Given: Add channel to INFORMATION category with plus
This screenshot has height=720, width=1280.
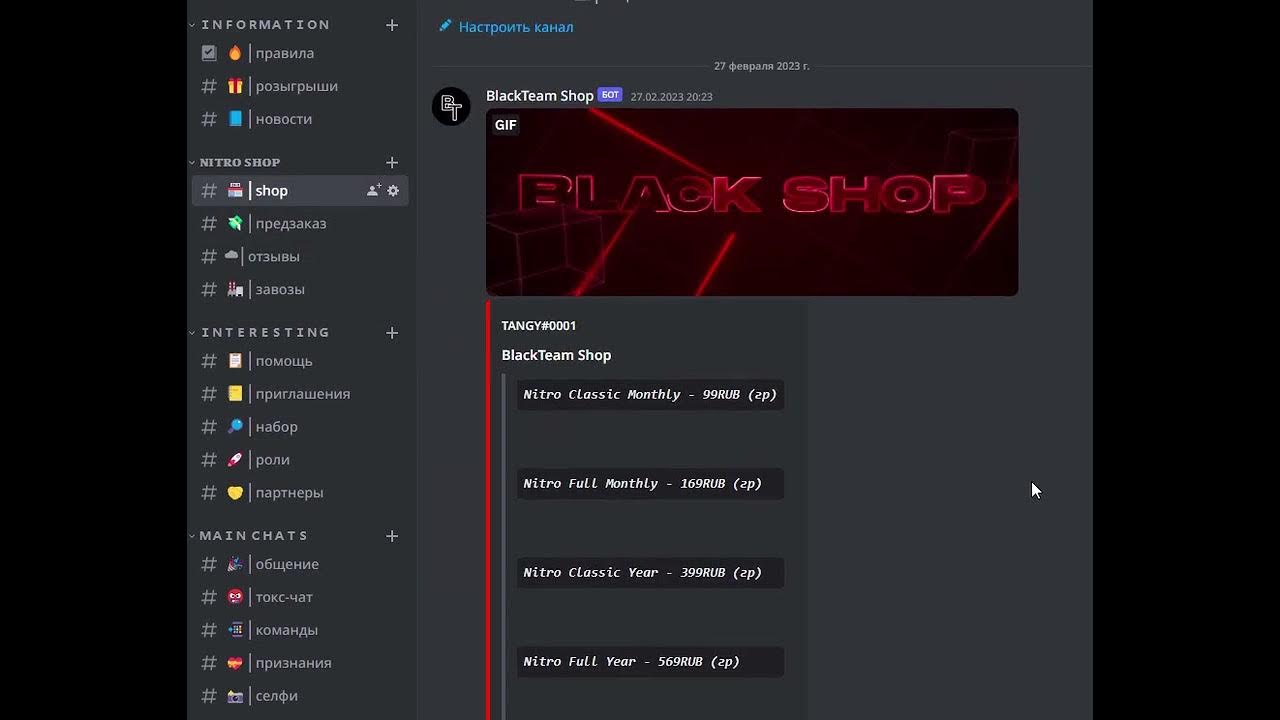Looking at the screenshot, I should [392, 25].
